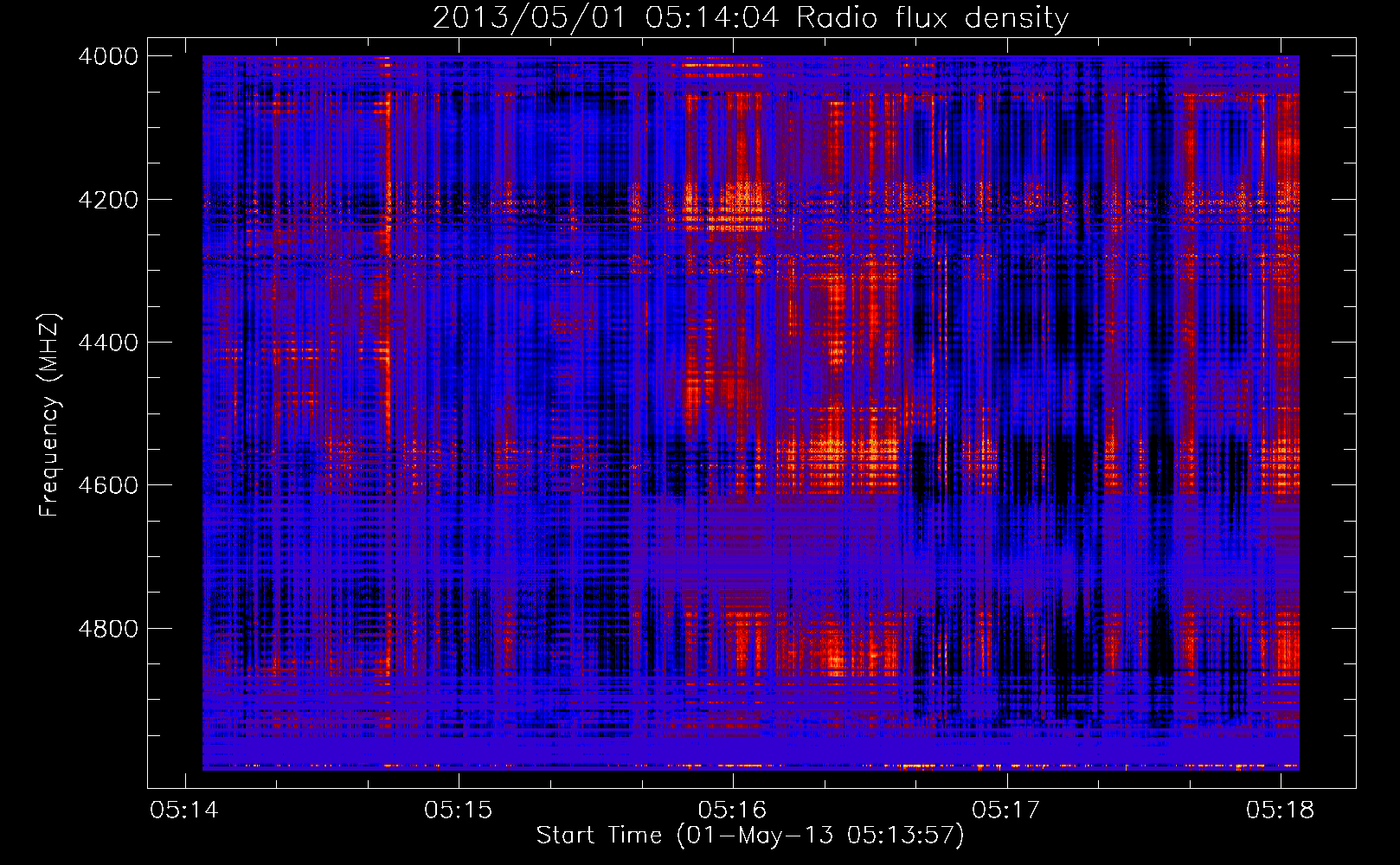Select the 4800 frequency tick label
This screenshot has width=1400, height=865.
click(x=108, y=629)
